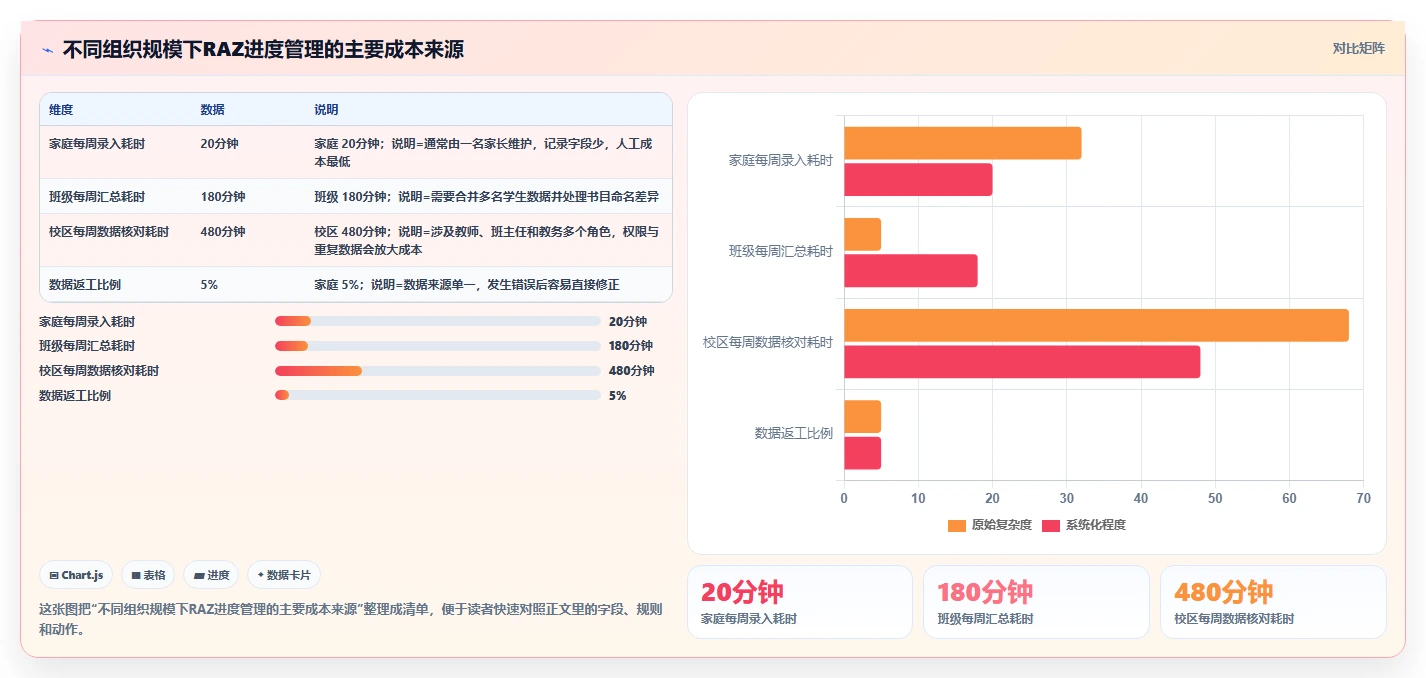Click the red bar for 数据返工比例 in chart
The height and width of the screenshot is (678, 1426).
click(862, 453)
